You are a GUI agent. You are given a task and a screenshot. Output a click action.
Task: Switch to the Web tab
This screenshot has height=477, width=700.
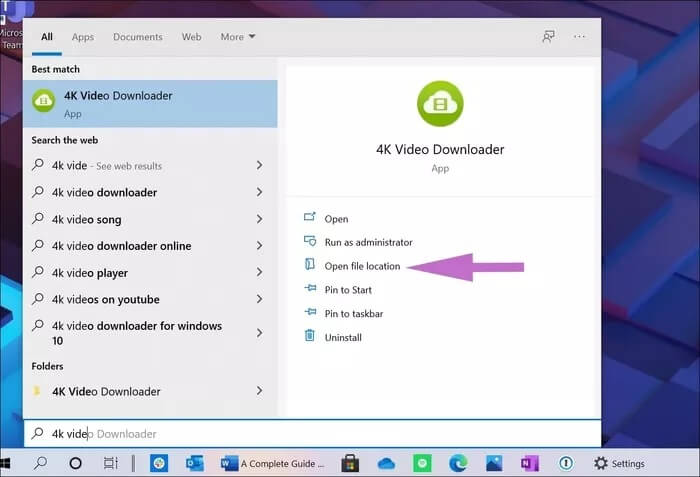(x=191, y=37)
